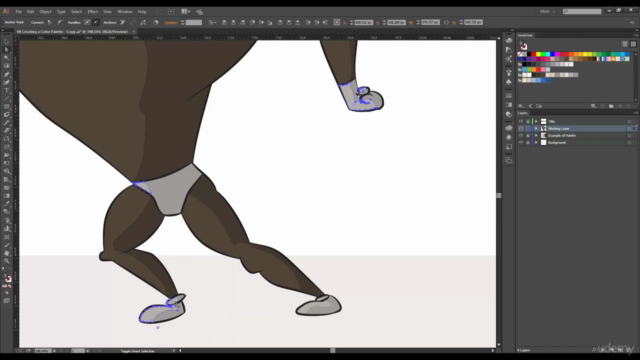Open the Transparency panel from dock

(509, 114)
